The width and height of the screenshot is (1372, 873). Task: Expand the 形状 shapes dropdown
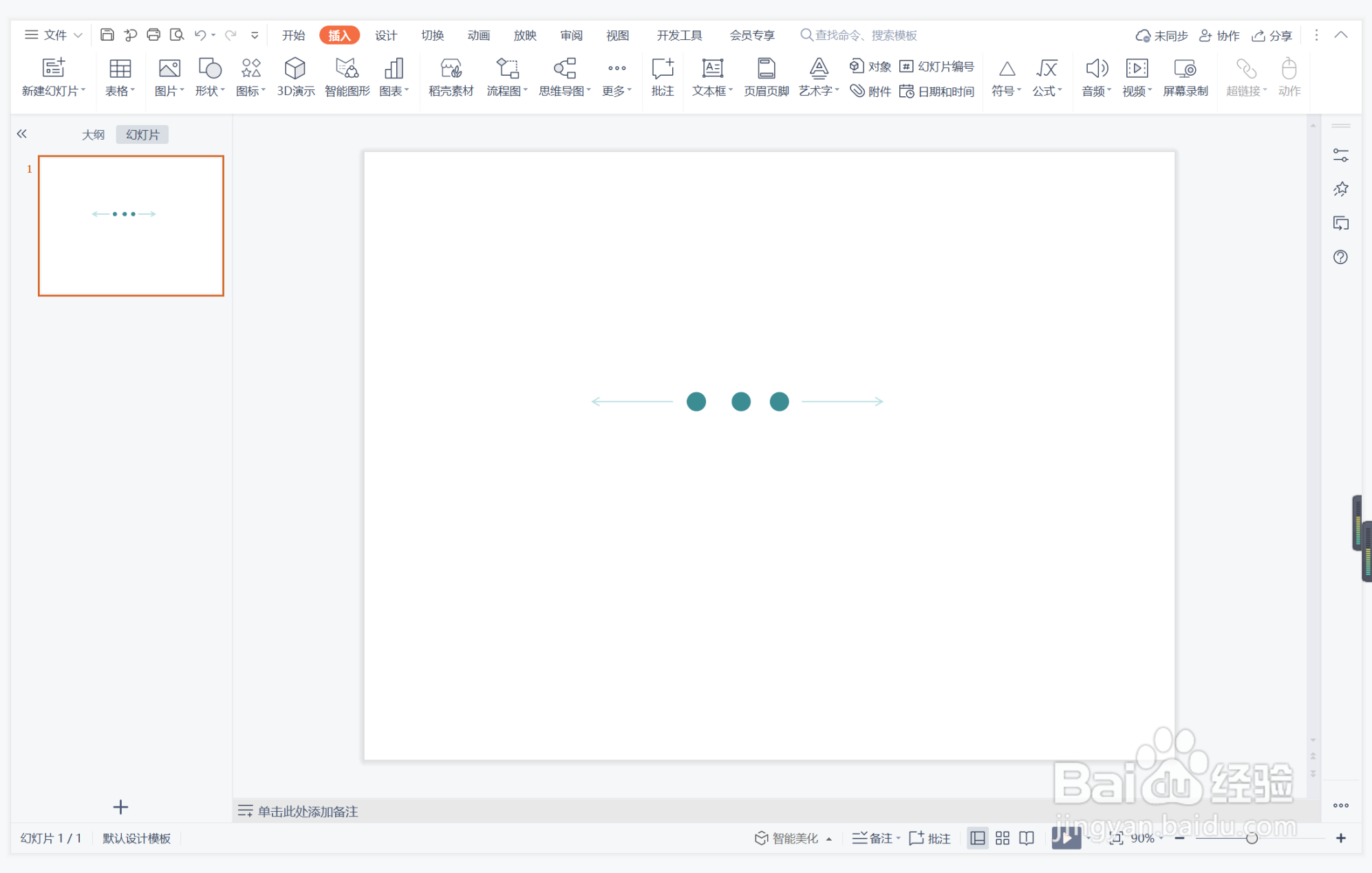pos(210,91)
